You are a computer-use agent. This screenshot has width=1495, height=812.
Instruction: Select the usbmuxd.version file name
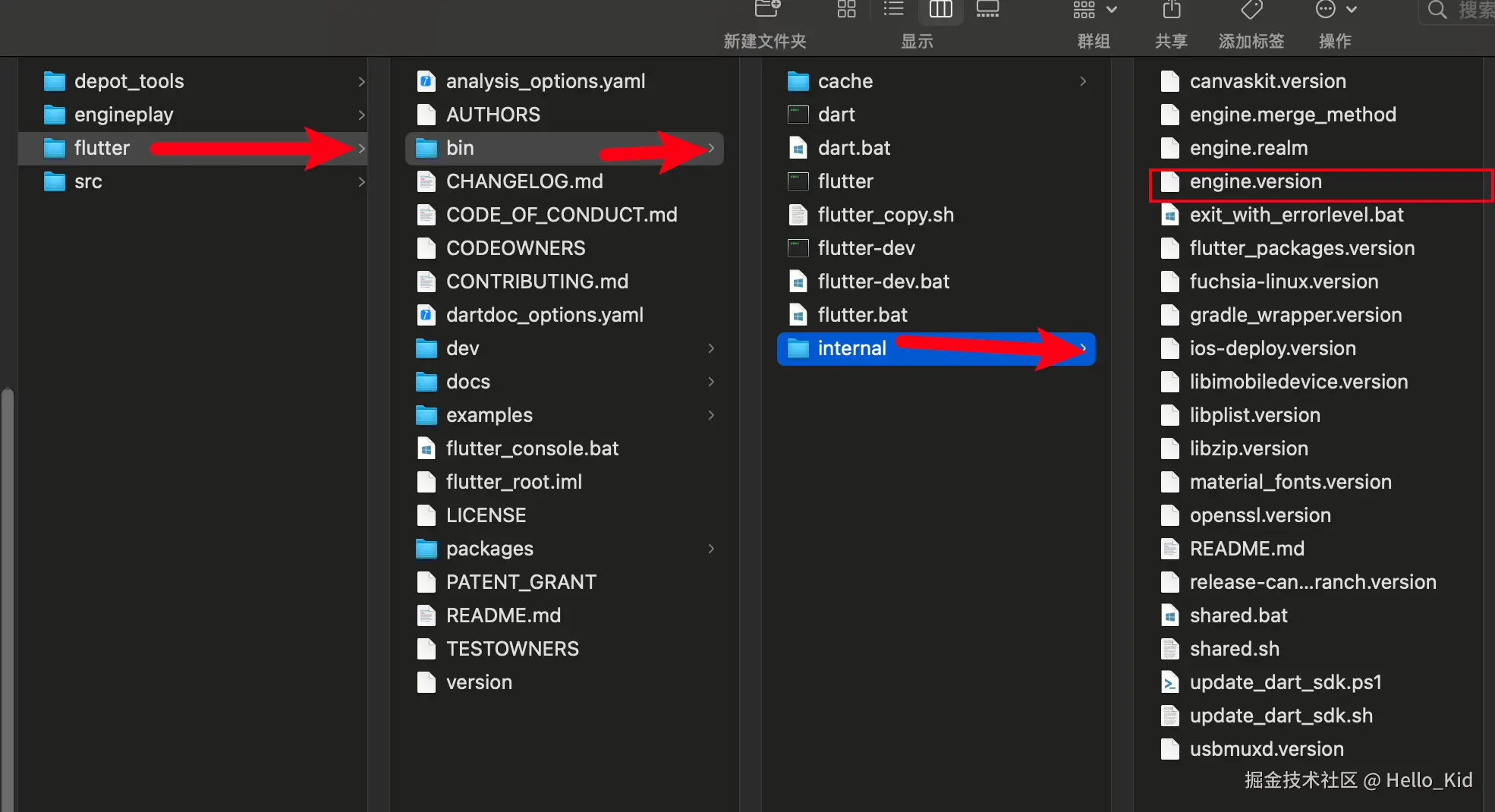1267,749
